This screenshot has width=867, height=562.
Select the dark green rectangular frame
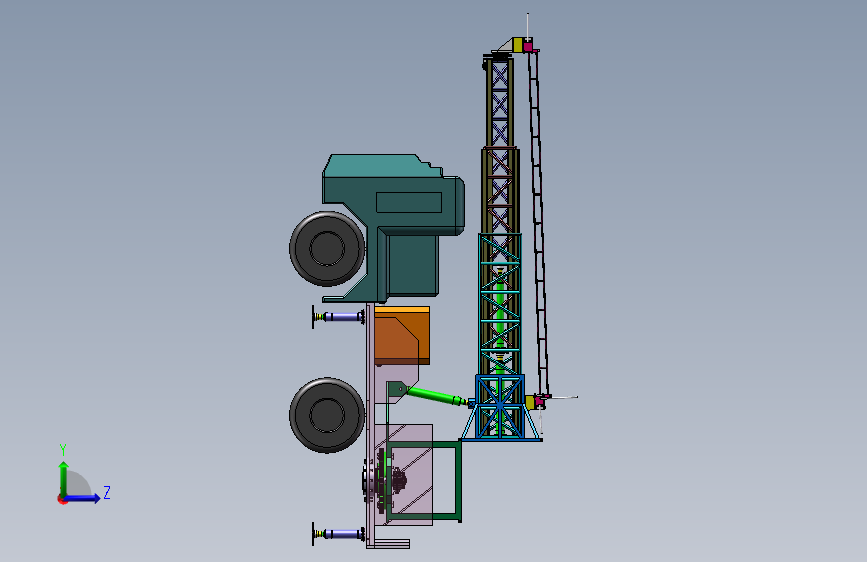[x=424, y=481]
